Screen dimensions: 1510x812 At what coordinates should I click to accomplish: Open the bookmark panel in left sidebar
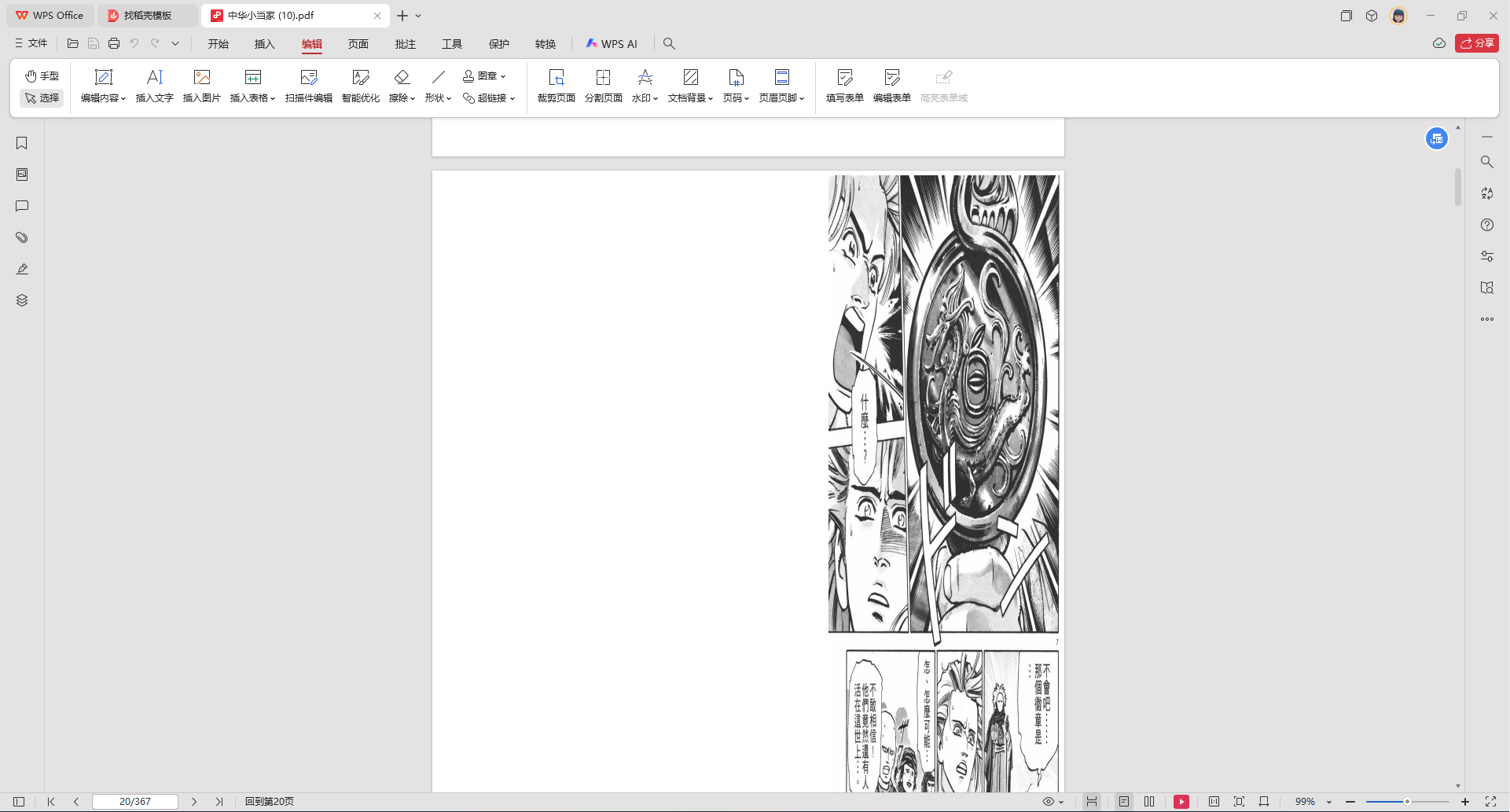(x=22, y=143)
